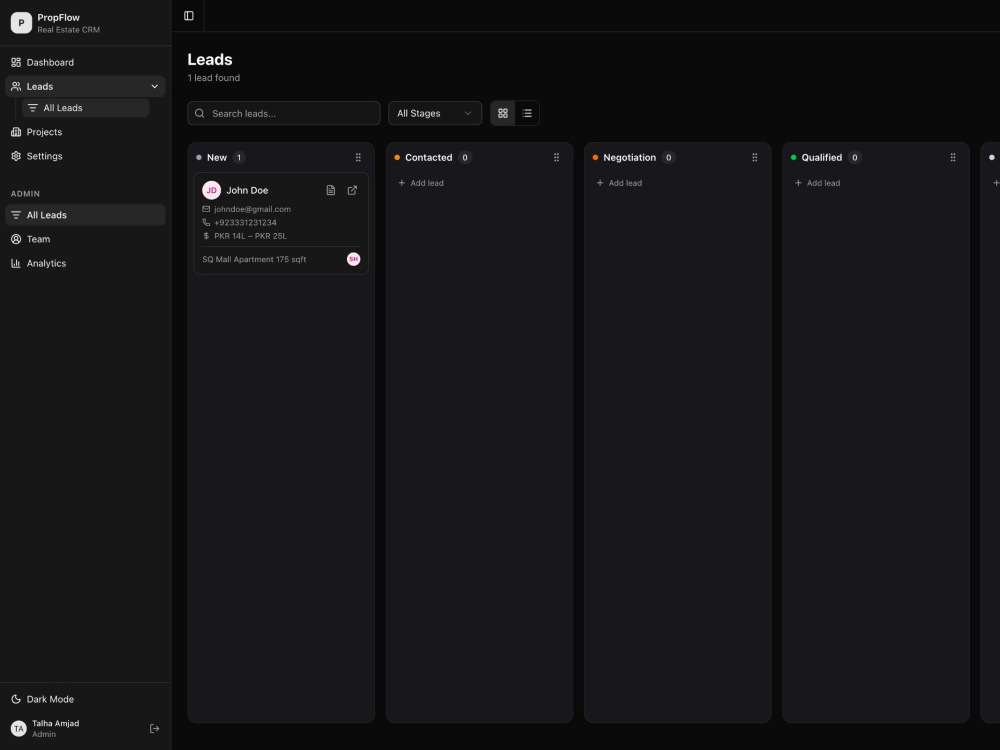Open John Doe lead in external view
This screenshot has height=750, width=1000.
click(352, 190)
